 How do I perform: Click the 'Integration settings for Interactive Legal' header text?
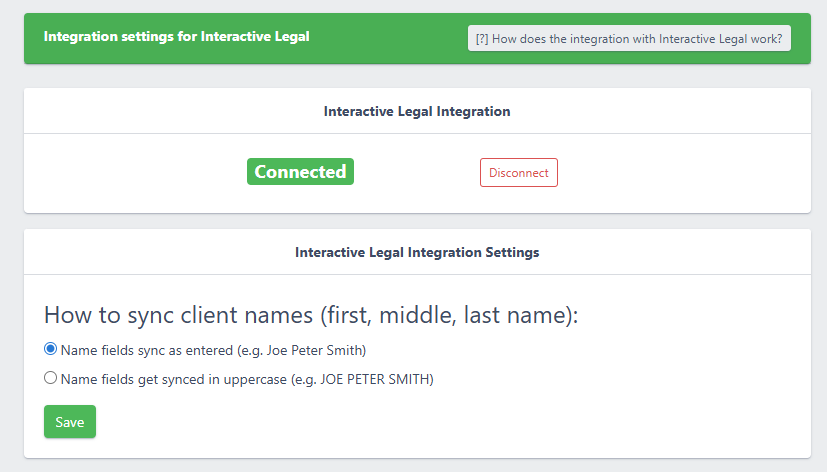176,36
